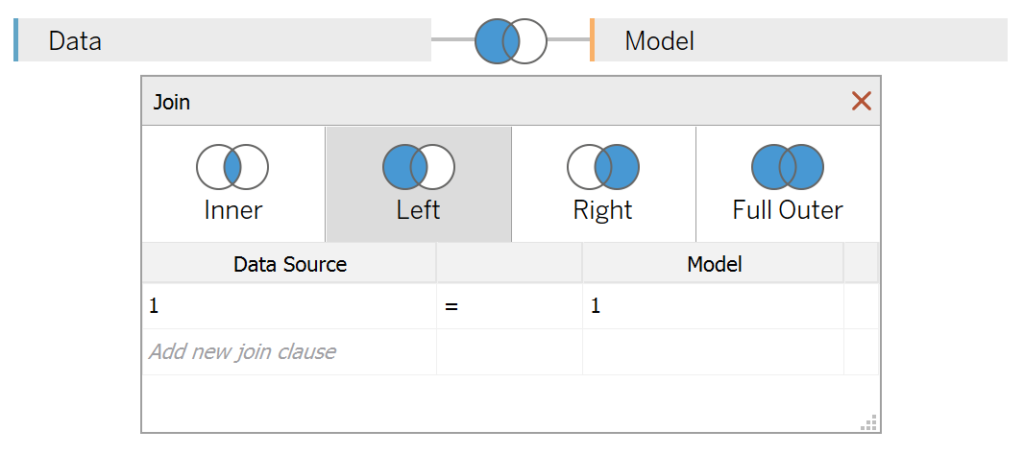Open the Data Source join field value 1

coord(289,306)
